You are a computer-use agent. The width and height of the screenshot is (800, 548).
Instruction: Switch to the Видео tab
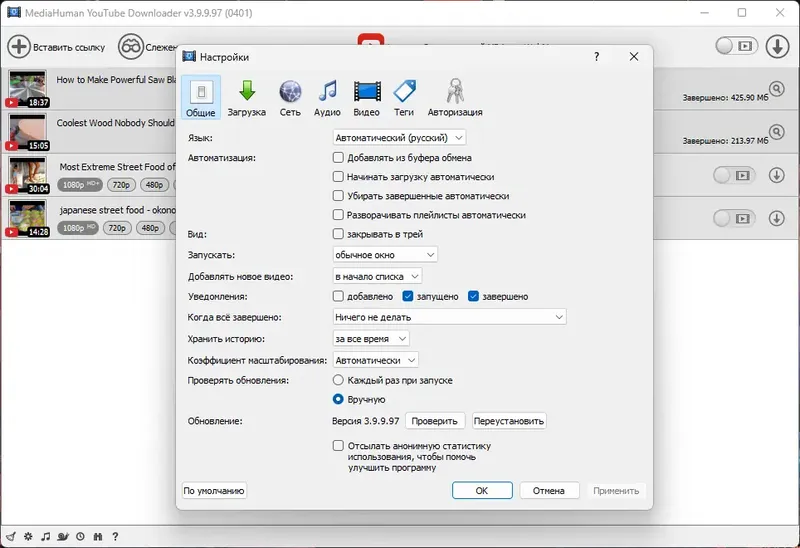[367, 97]
